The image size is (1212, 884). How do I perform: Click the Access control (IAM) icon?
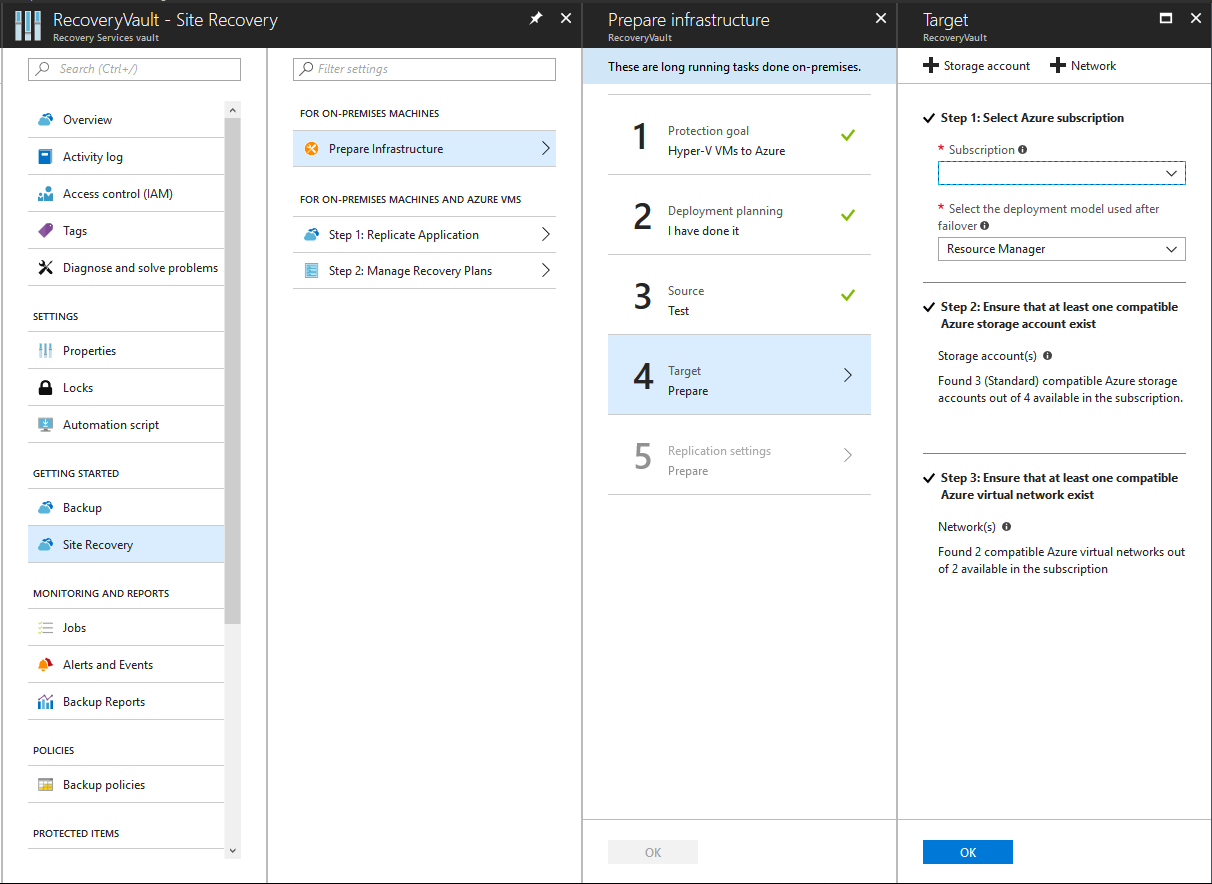click(x=45, y=194)
